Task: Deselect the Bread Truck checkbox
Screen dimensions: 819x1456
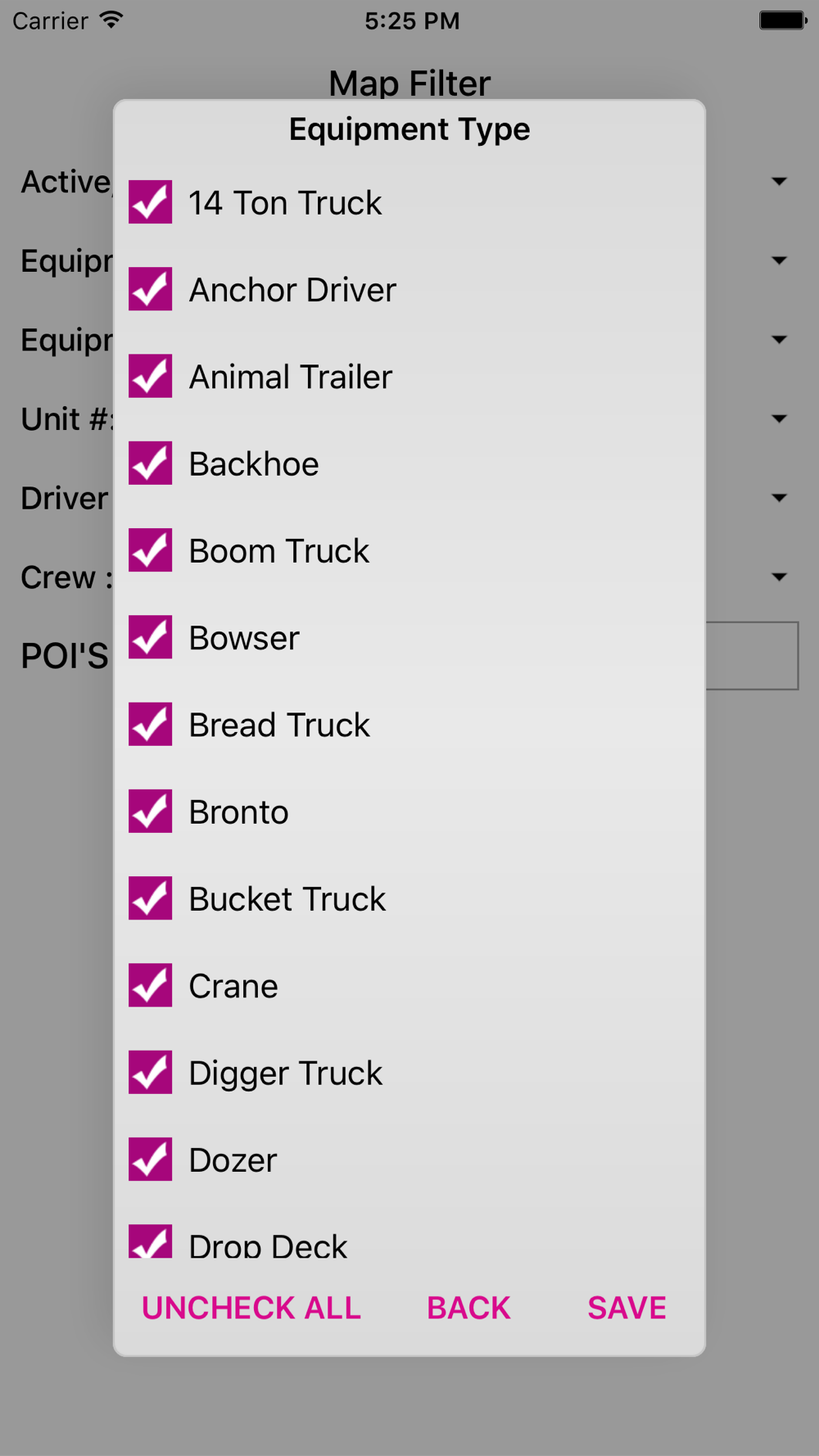Action: (x=151, y=725)
